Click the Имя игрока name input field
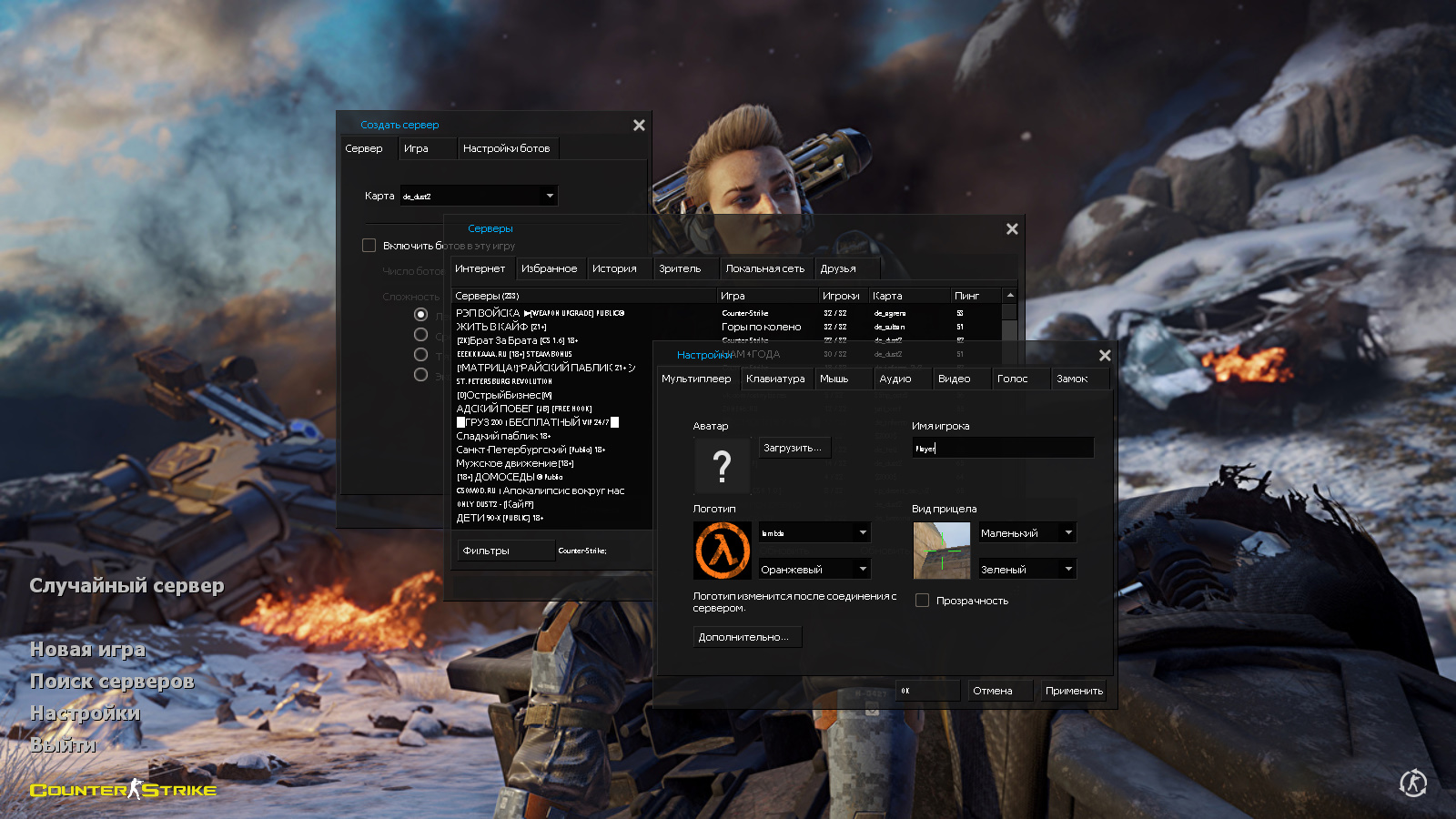Screen dimensions: 1456x819 (1002, 448)
